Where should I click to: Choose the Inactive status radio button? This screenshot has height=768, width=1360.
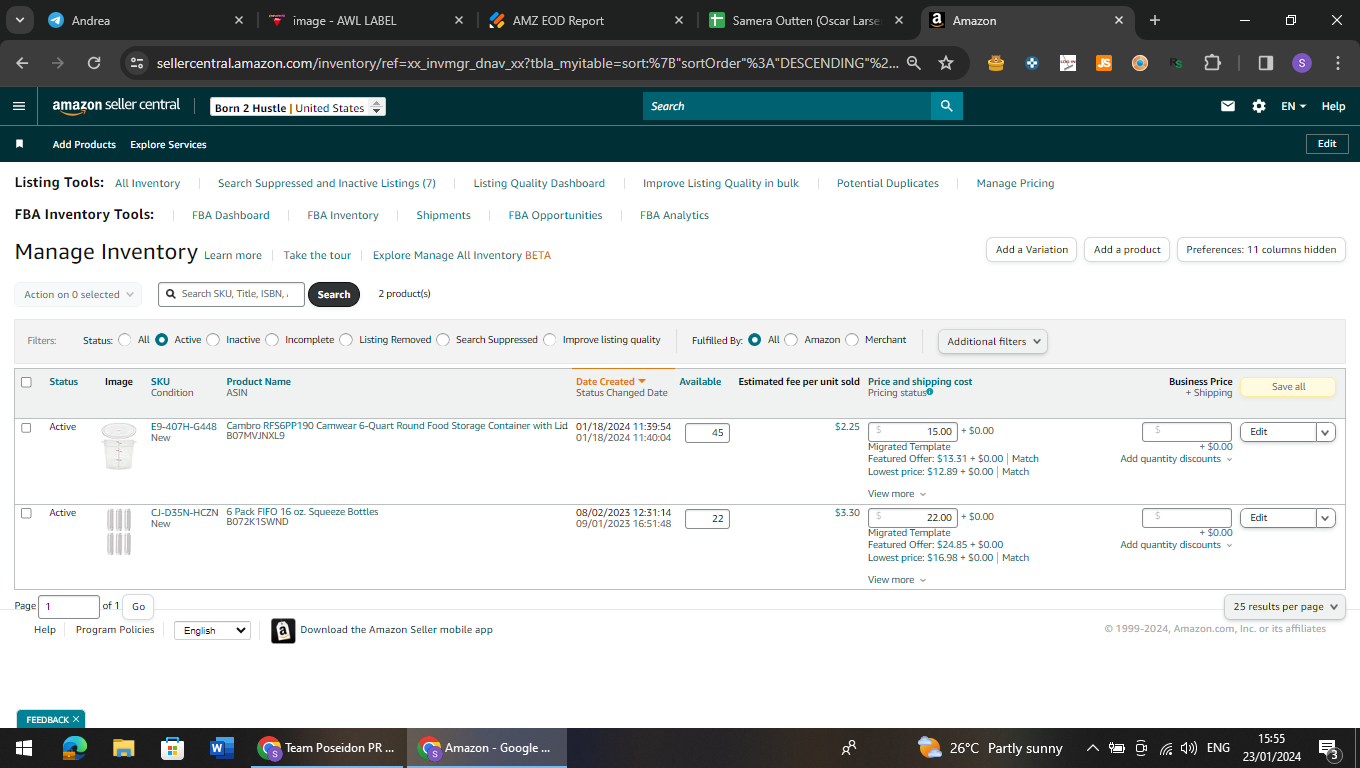pos(213,340)
